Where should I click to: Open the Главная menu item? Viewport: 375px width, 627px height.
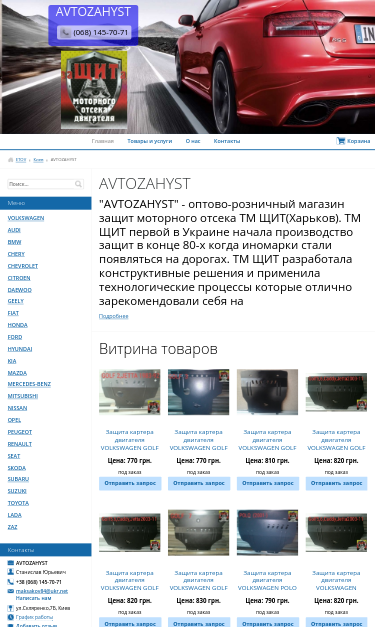(x=103, y=141)
